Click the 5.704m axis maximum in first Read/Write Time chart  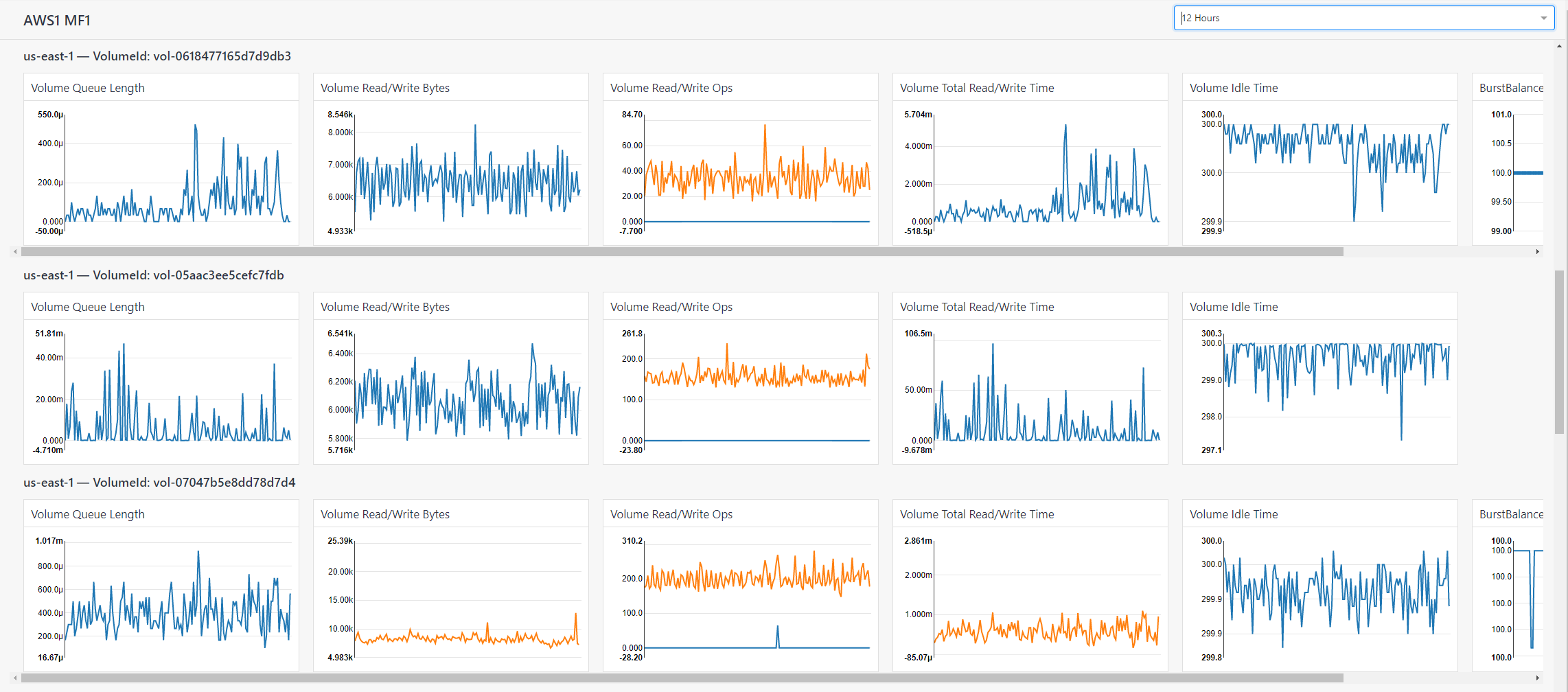(x=919, y=115)
